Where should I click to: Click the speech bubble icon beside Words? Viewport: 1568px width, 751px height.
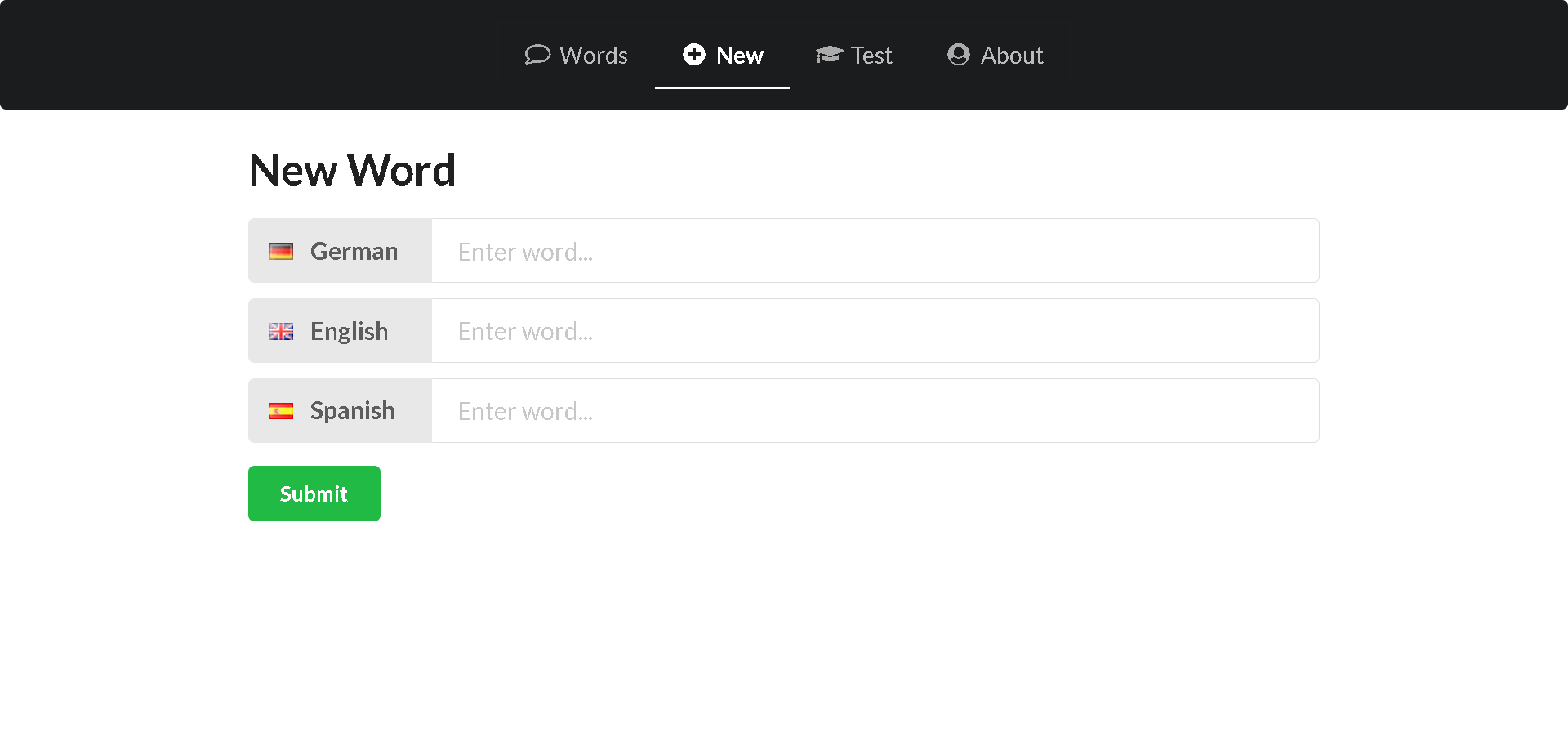tap(538, 55)
